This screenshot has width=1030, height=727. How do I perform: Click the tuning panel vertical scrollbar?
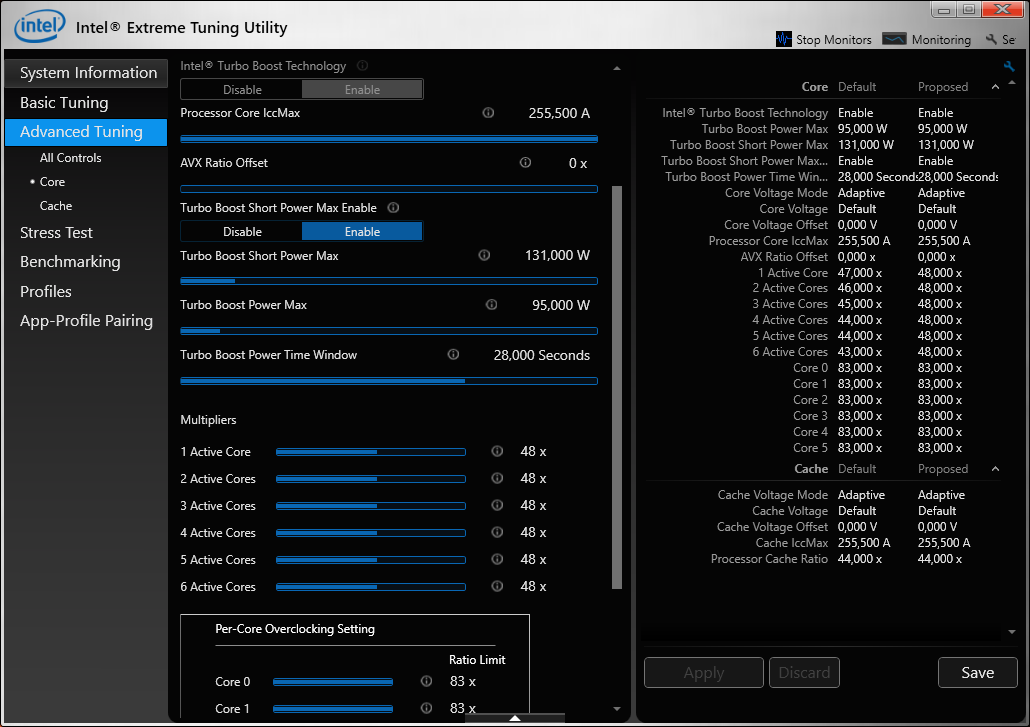[x=617, y=387]
